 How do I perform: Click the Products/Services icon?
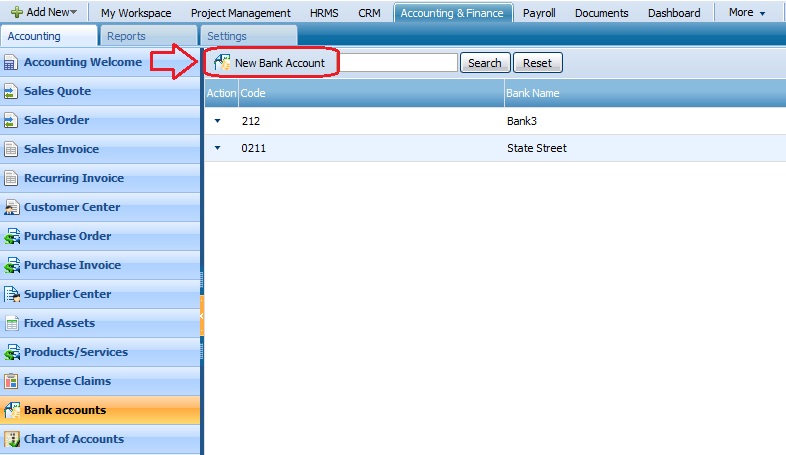(12, 352)
